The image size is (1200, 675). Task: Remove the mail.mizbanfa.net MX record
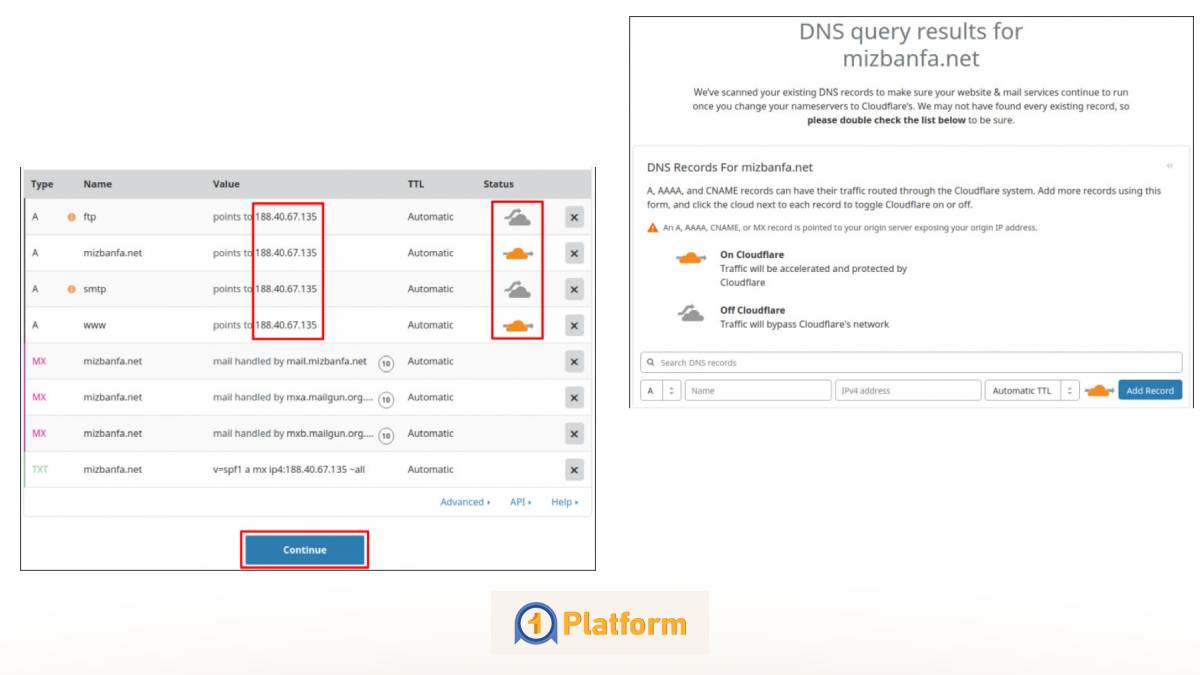(x=575, y=361)
